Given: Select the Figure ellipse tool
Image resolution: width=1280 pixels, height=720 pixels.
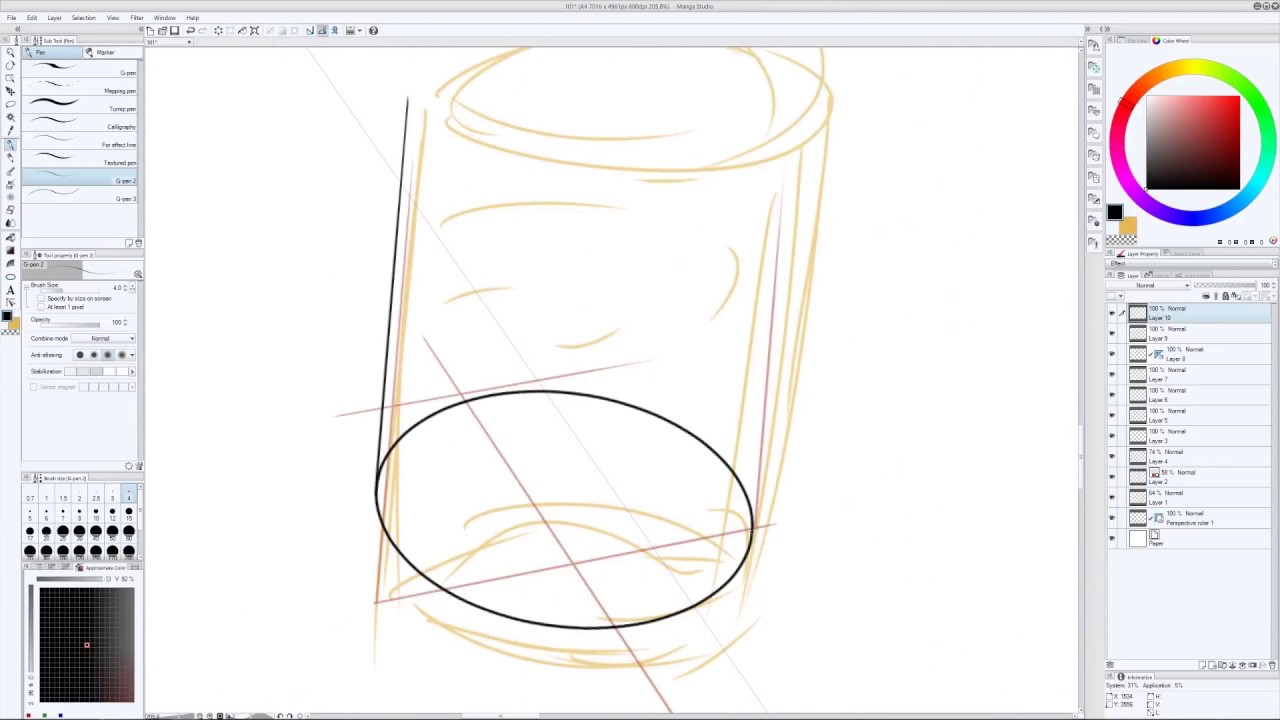Looking at the screenshot, I should pos(10,277).
